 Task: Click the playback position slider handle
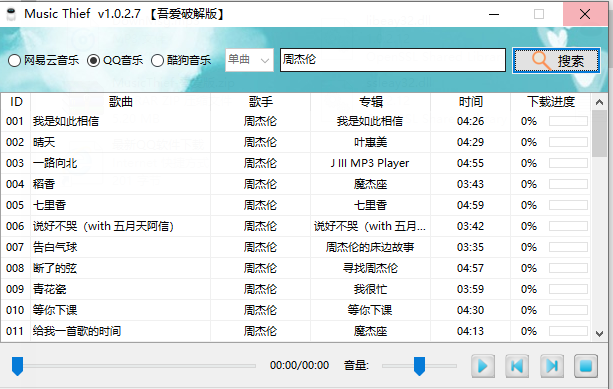(17, 366)
